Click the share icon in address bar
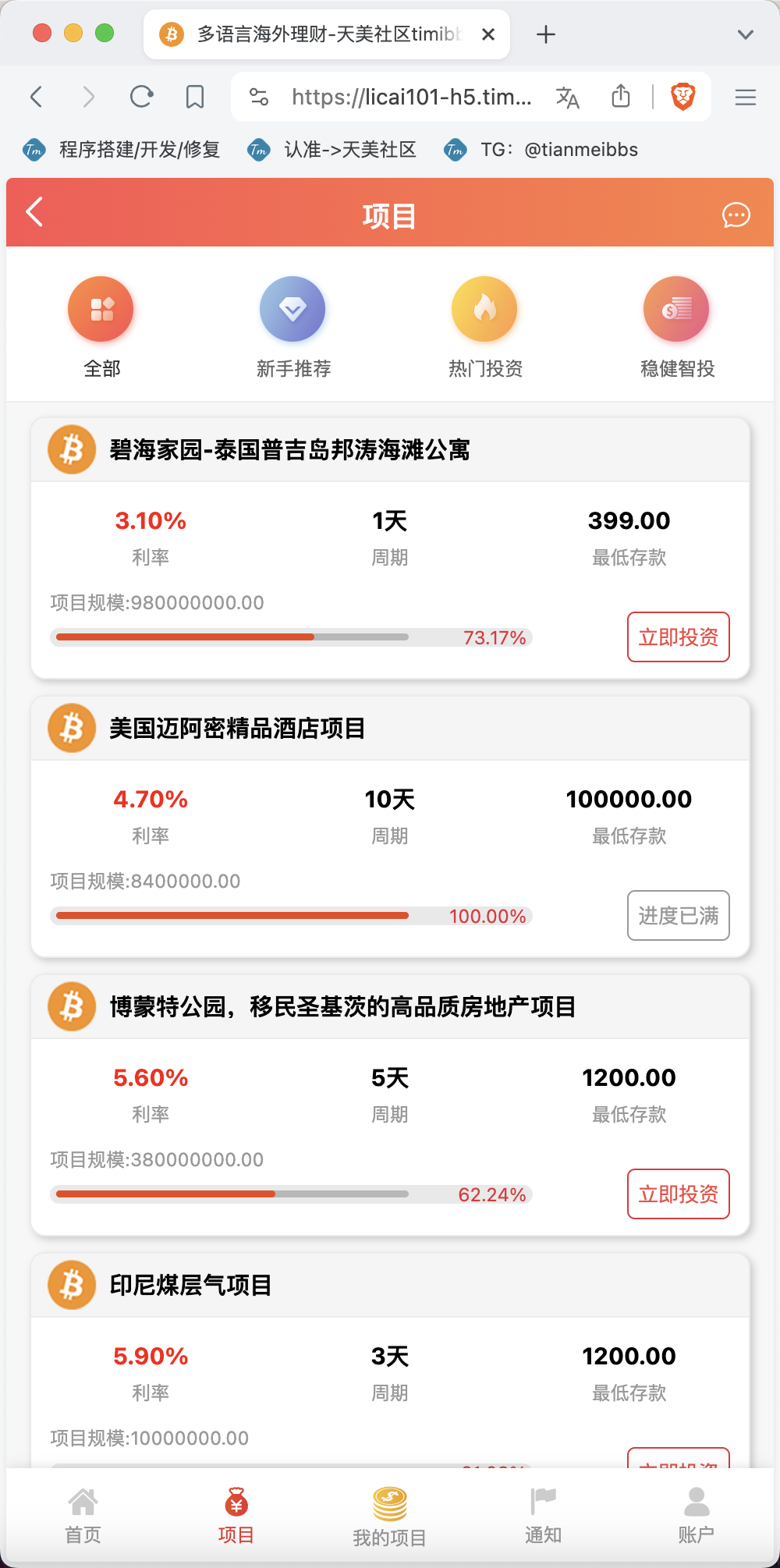The image size is (780, 1568). (x=621, y=97)
